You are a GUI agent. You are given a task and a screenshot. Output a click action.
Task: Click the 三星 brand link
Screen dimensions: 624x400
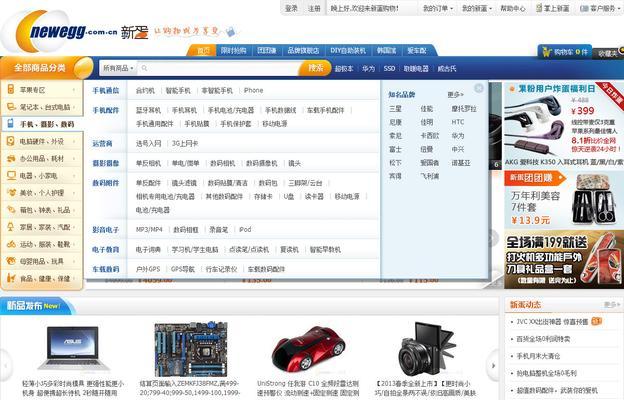395,109
